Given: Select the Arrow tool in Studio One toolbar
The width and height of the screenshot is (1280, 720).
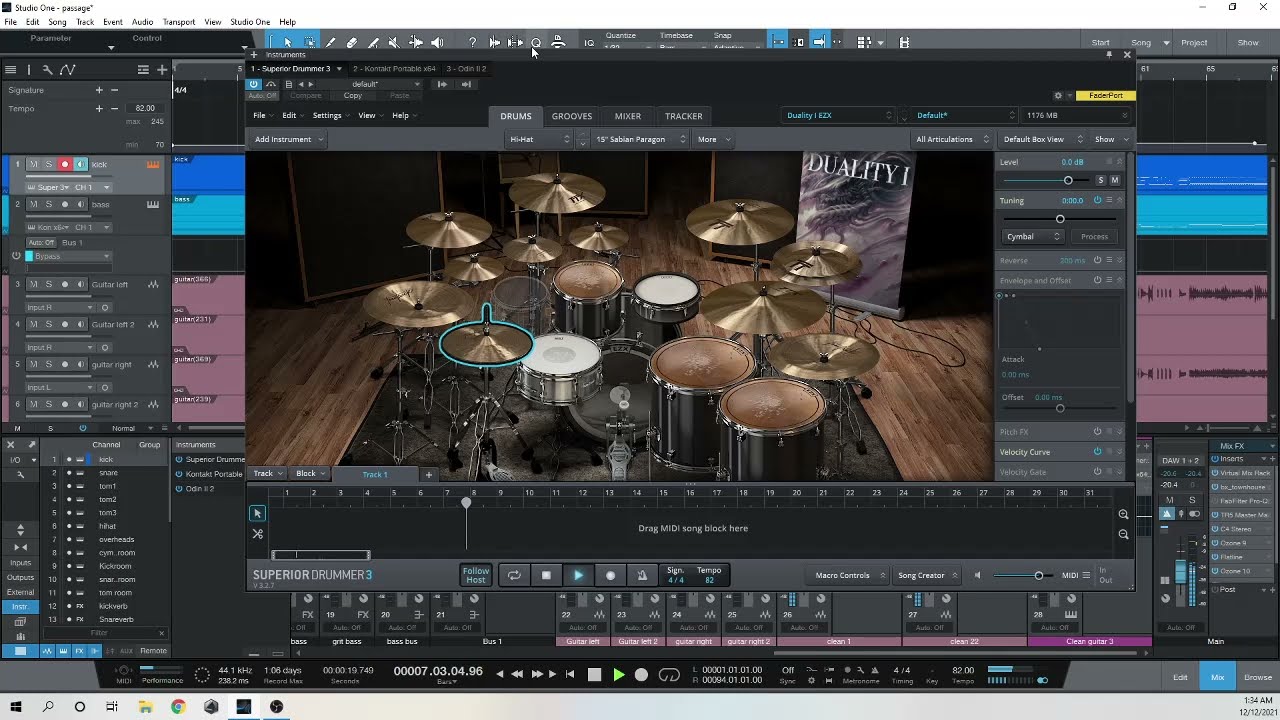Looking at the screenshot, I should coord(287,42).
